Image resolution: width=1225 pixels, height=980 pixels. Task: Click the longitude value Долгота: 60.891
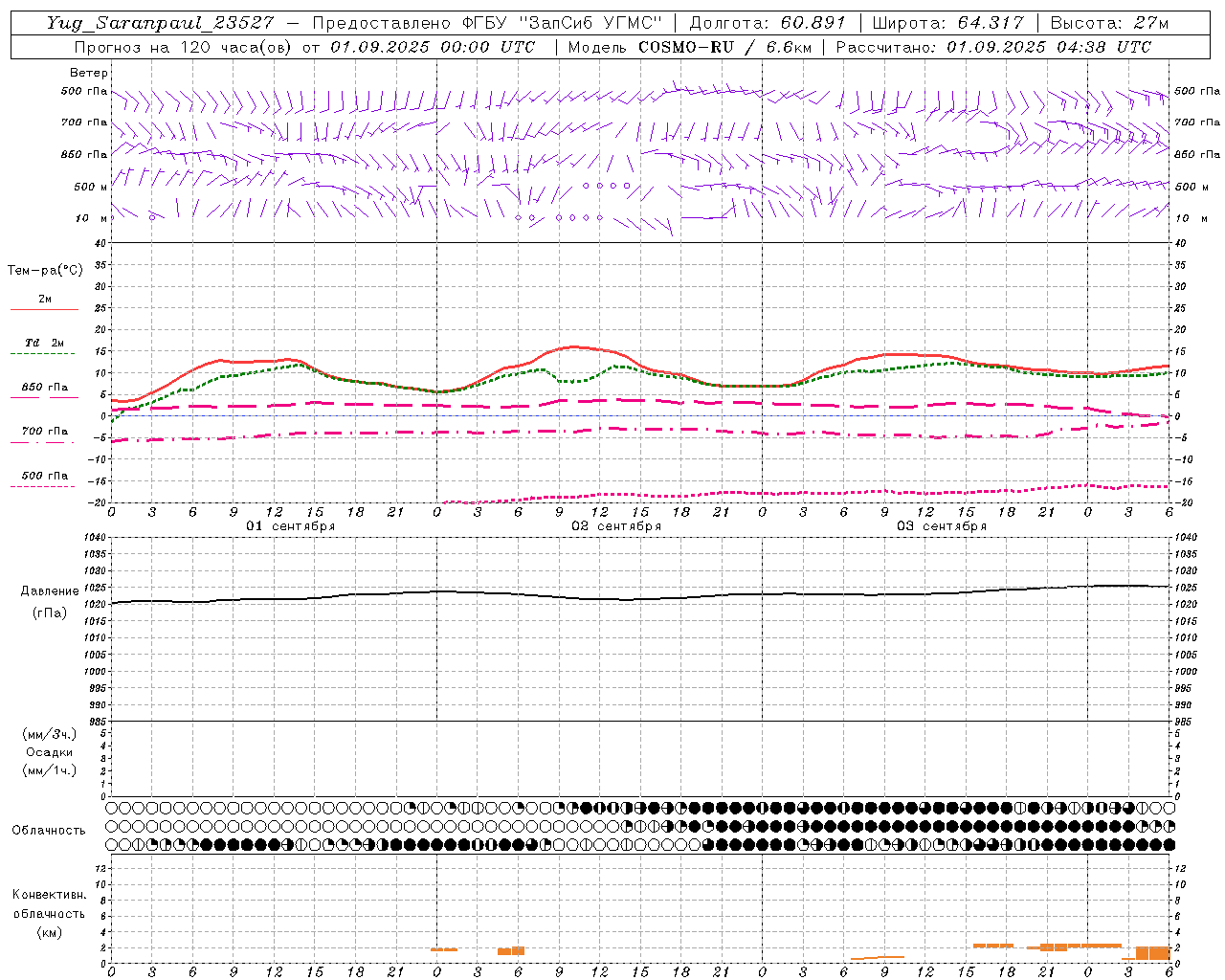point(768,23)
